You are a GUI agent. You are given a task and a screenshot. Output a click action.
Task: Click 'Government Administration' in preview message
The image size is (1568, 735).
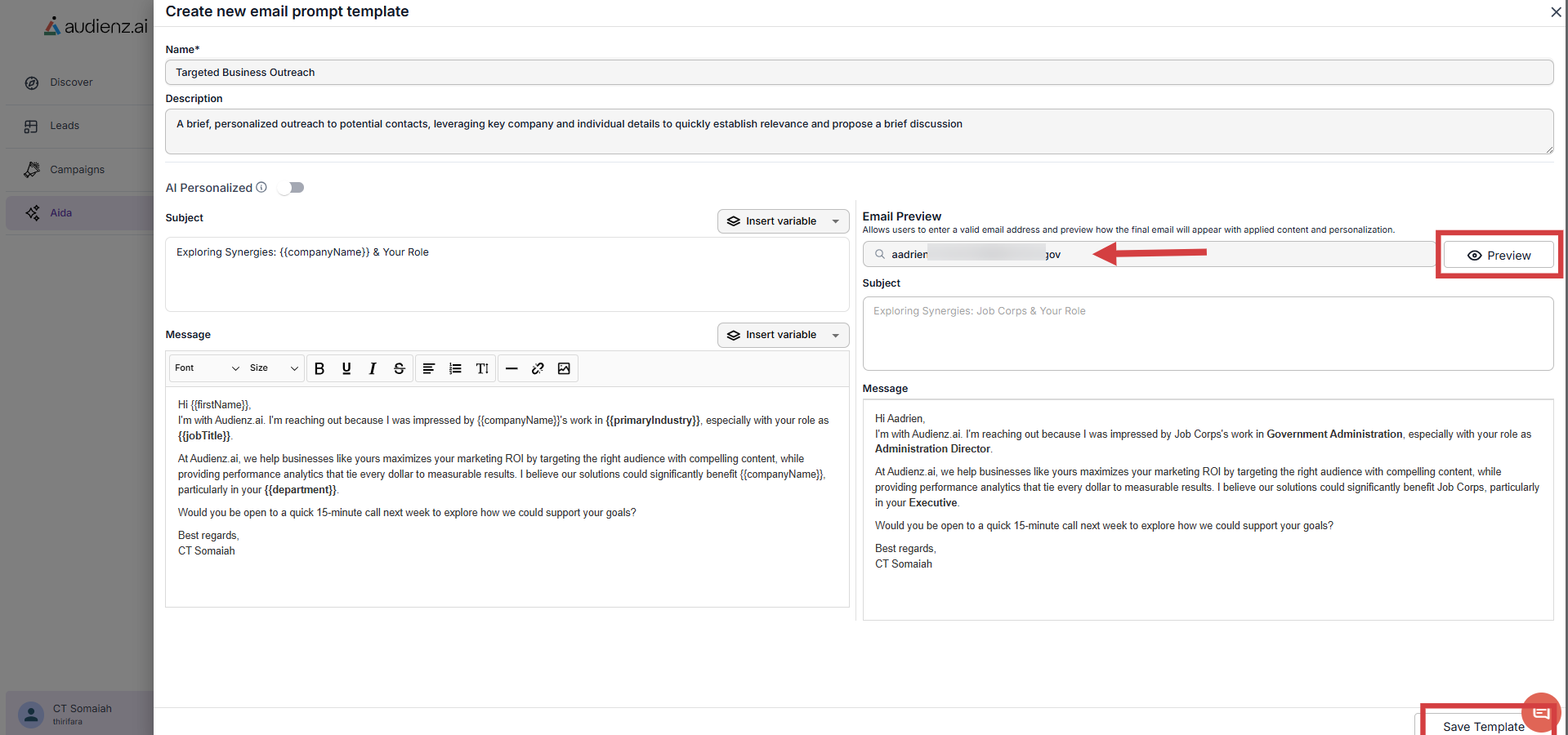[1334, 434]
